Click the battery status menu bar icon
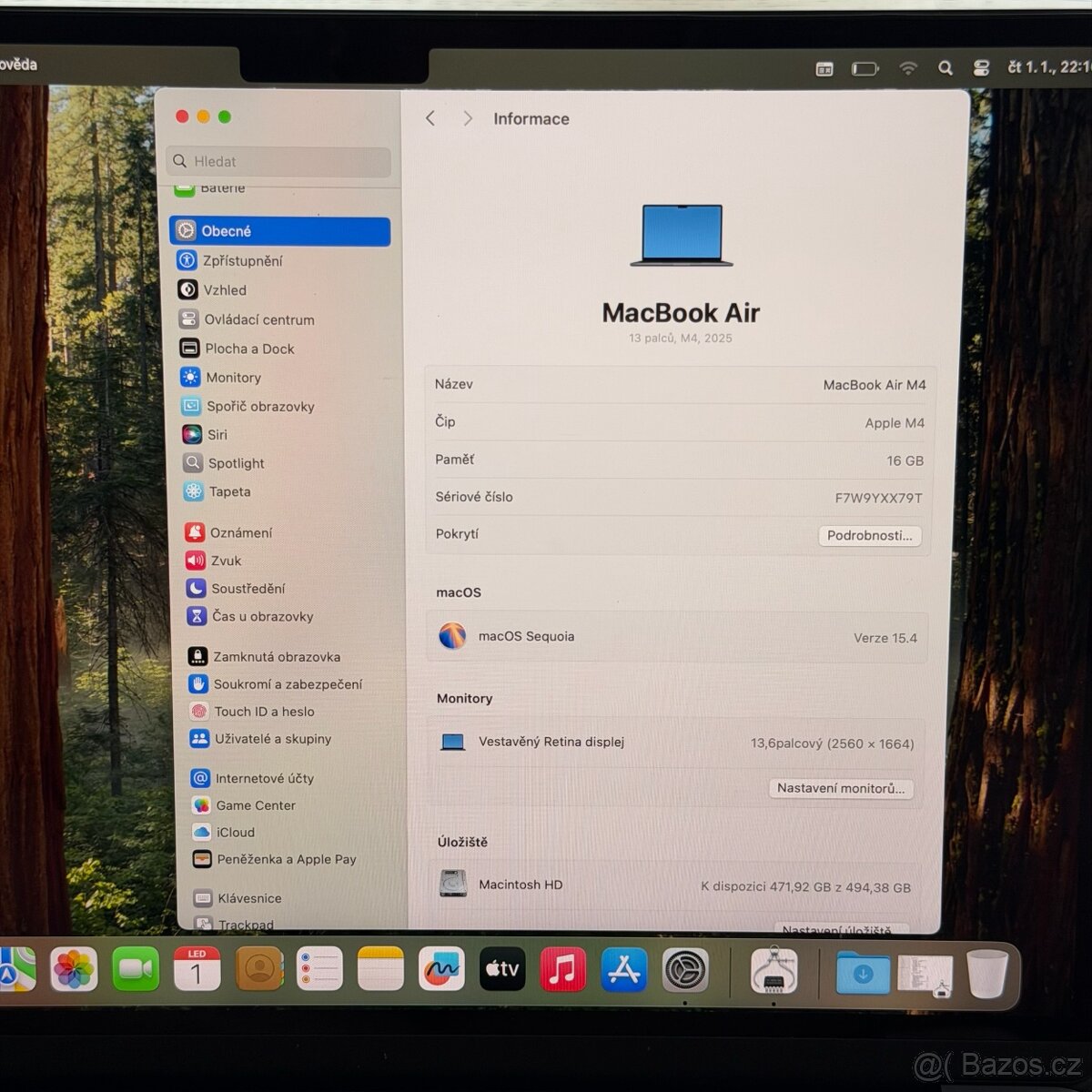The height and width of the screenshot is (1092, 1092). (x=864, y=68)
